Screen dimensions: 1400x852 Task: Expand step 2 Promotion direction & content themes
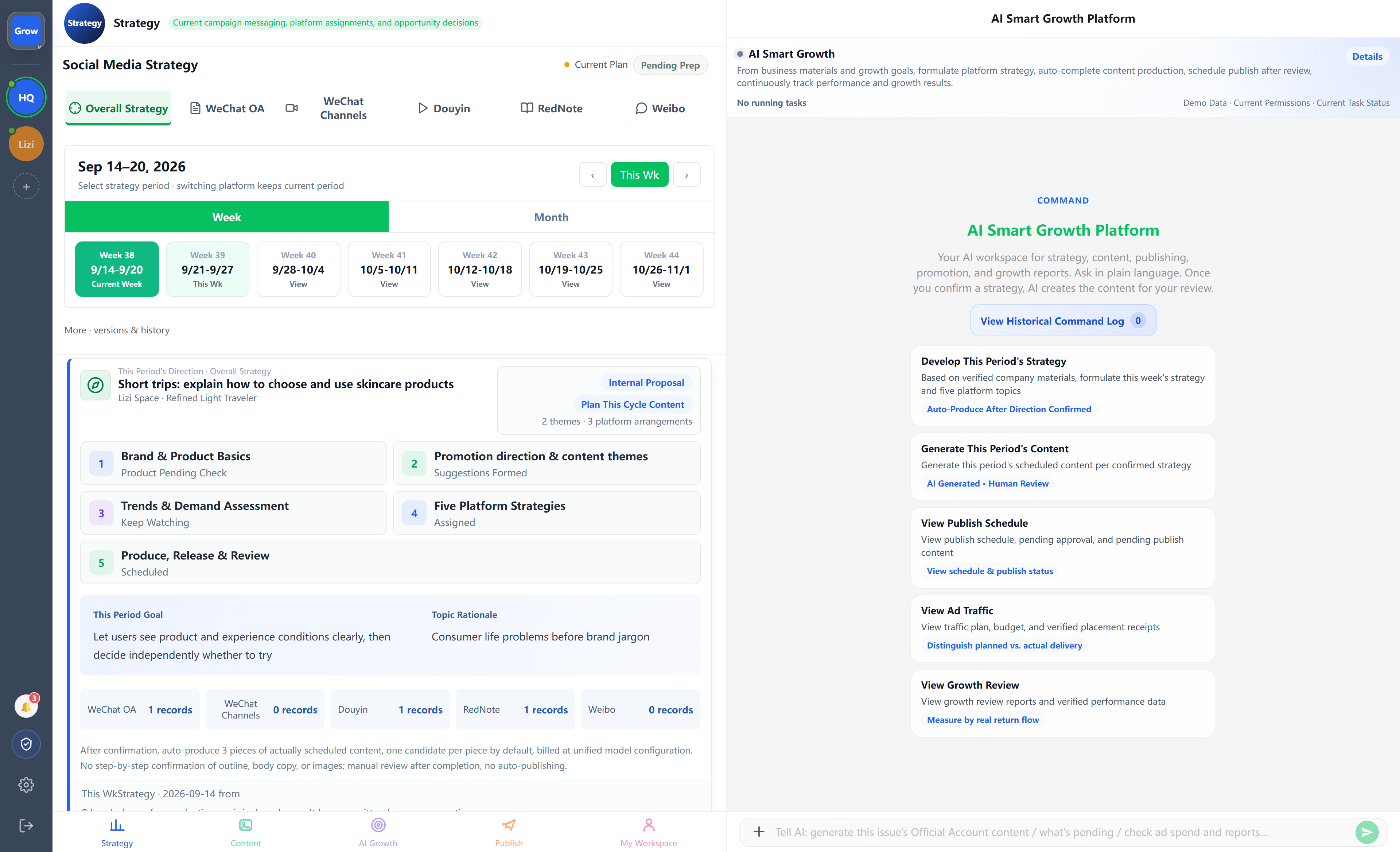tap(547, 463)
